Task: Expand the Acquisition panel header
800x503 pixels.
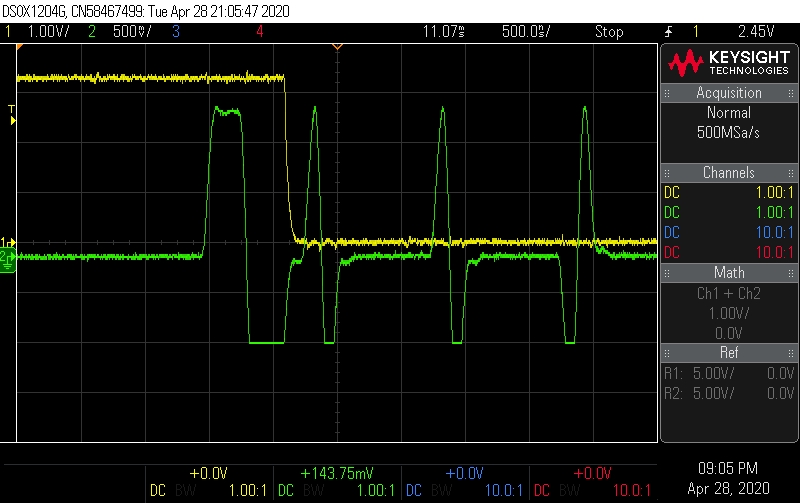Action: pyautogui.click(x=729, y=93)
